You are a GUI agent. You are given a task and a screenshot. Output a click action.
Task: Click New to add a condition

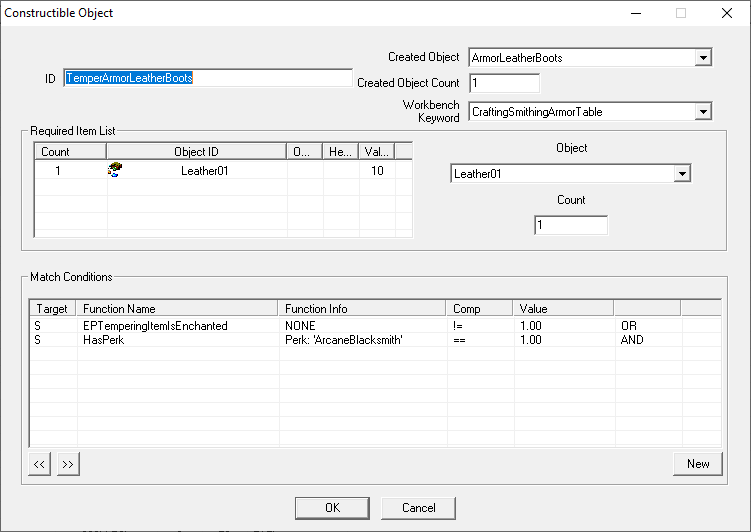pyautogui.click(x=698, y=463)
